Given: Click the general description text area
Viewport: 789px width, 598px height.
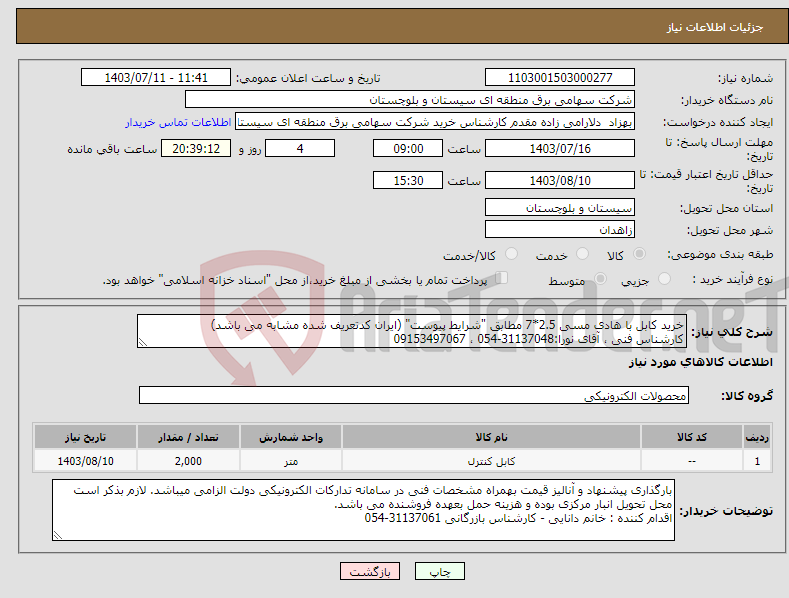Looking at the screenshot, I should point(412,331).
